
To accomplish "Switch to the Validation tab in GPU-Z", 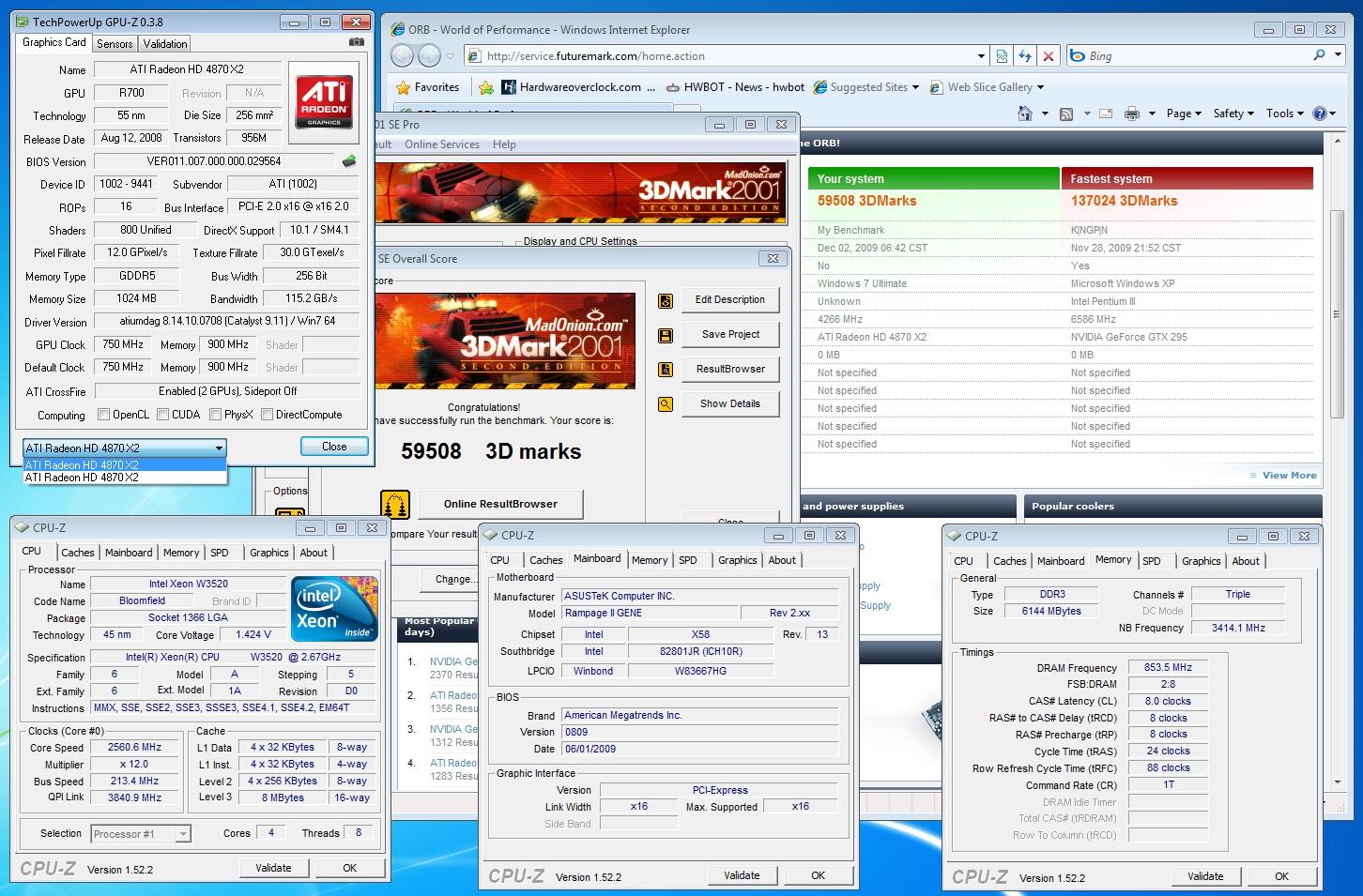I will (165, 44).
